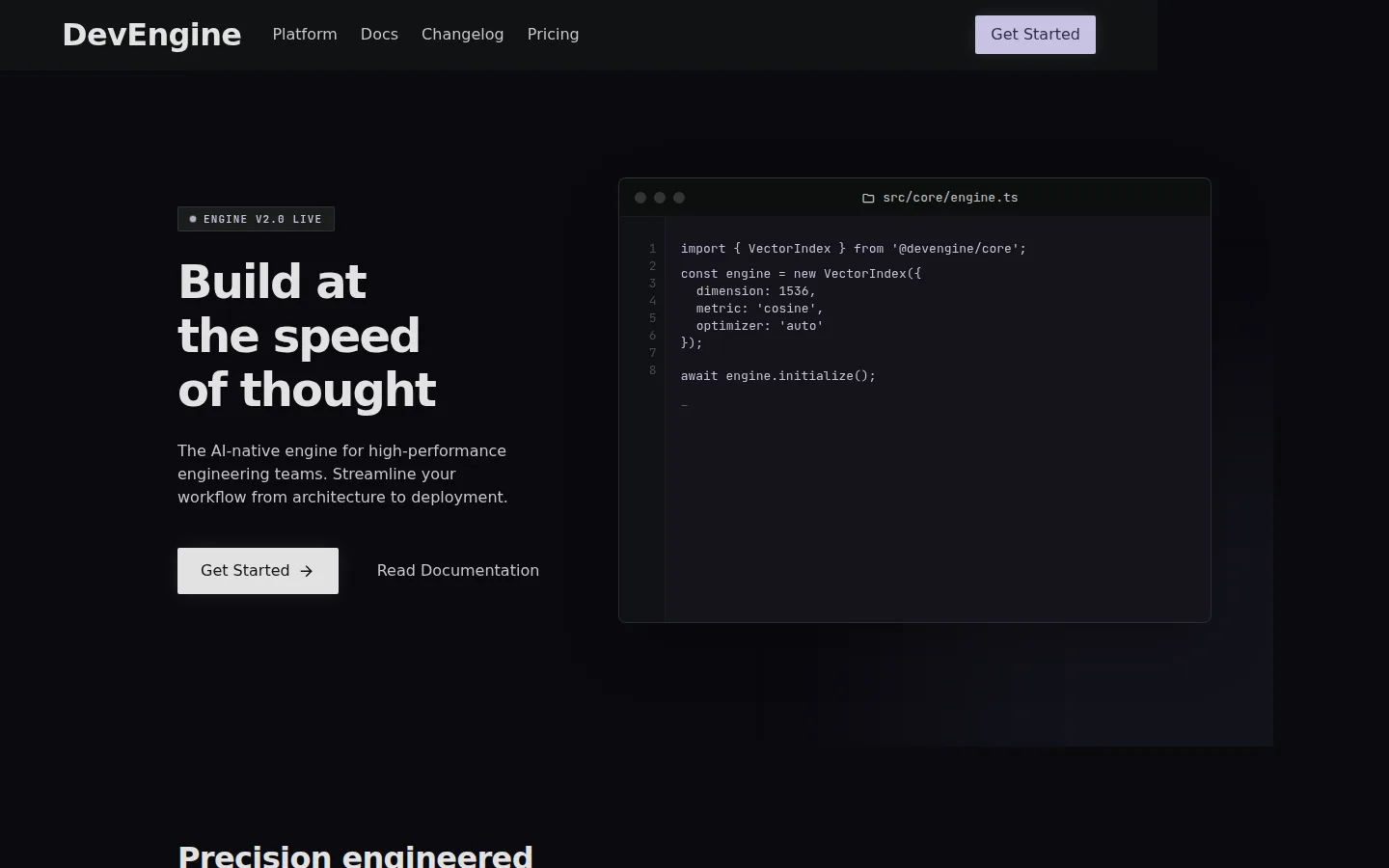Click the Engine v2.0 Live badge
This screenshot has height=868, width=1389.
point(256,219)
